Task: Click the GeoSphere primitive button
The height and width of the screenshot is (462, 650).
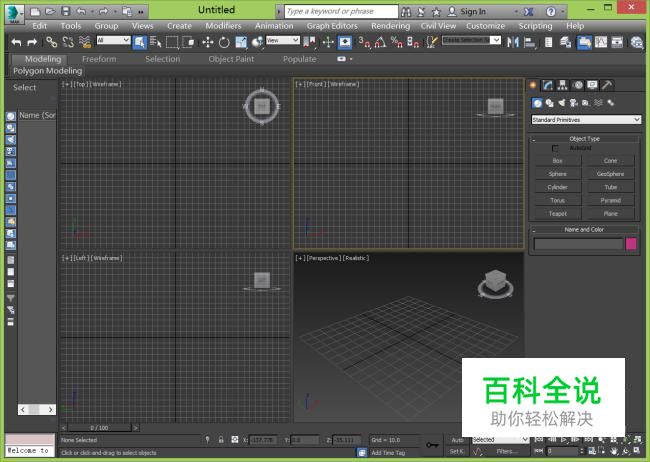Action: 610,174
